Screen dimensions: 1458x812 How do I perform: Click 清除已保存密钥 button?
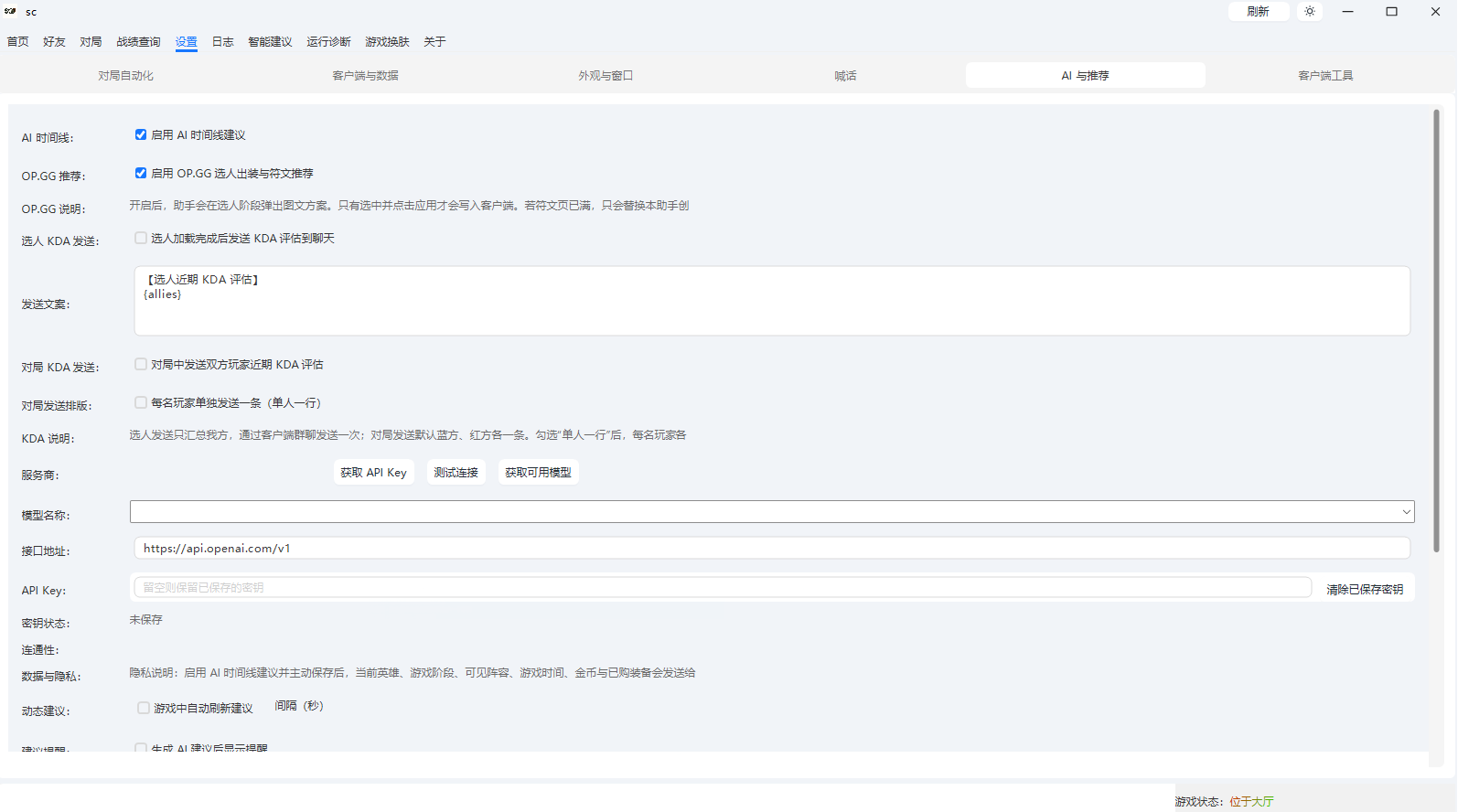click(x=1365, y=590)
